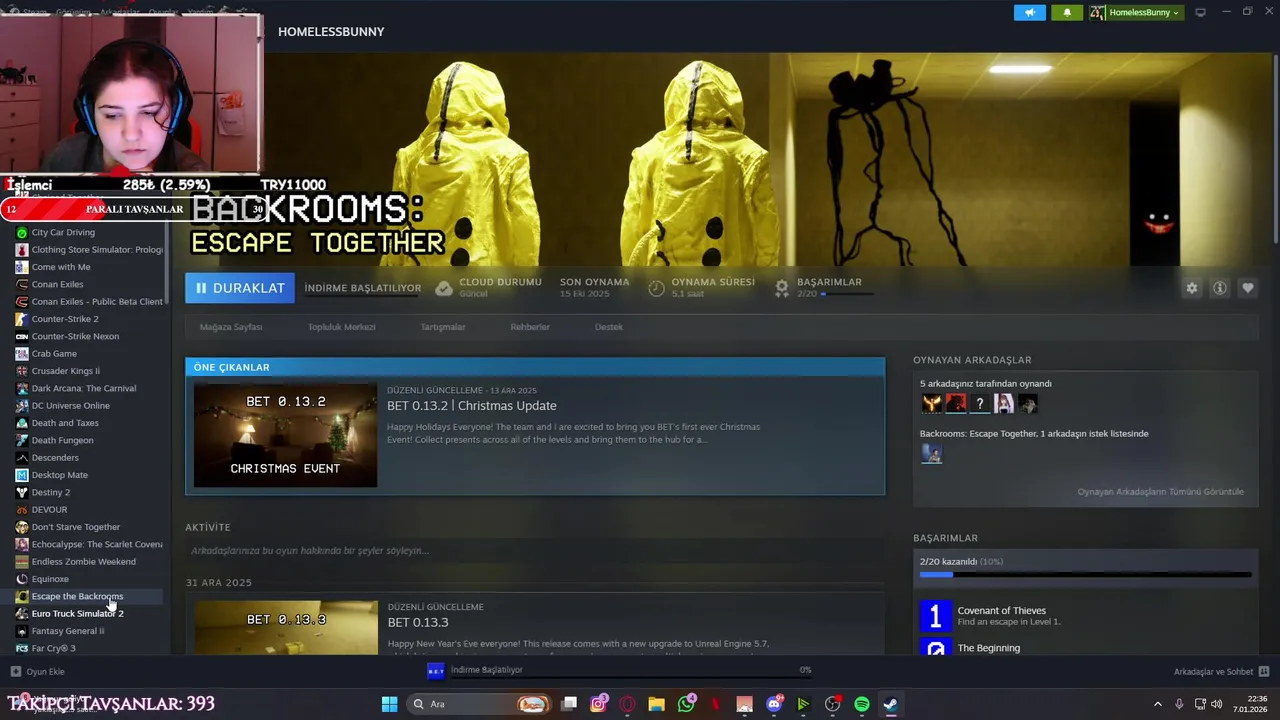Click the taskbar Ara search box
Screen dimensions: 1280x720
[x=480, y=704]
